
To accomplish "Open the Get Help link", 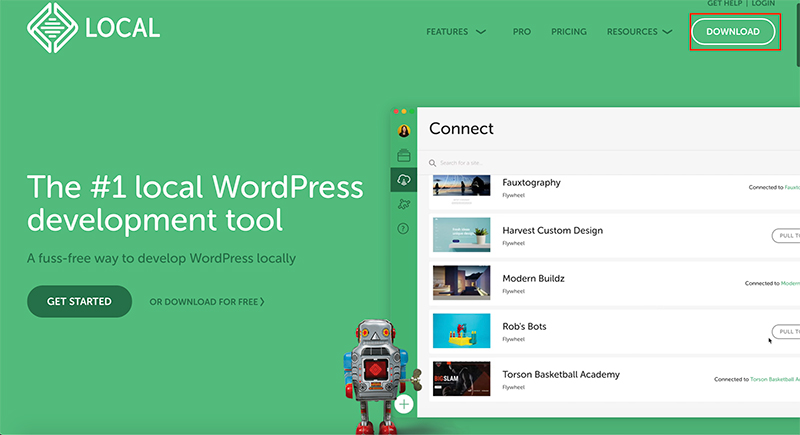I will 724,4.
